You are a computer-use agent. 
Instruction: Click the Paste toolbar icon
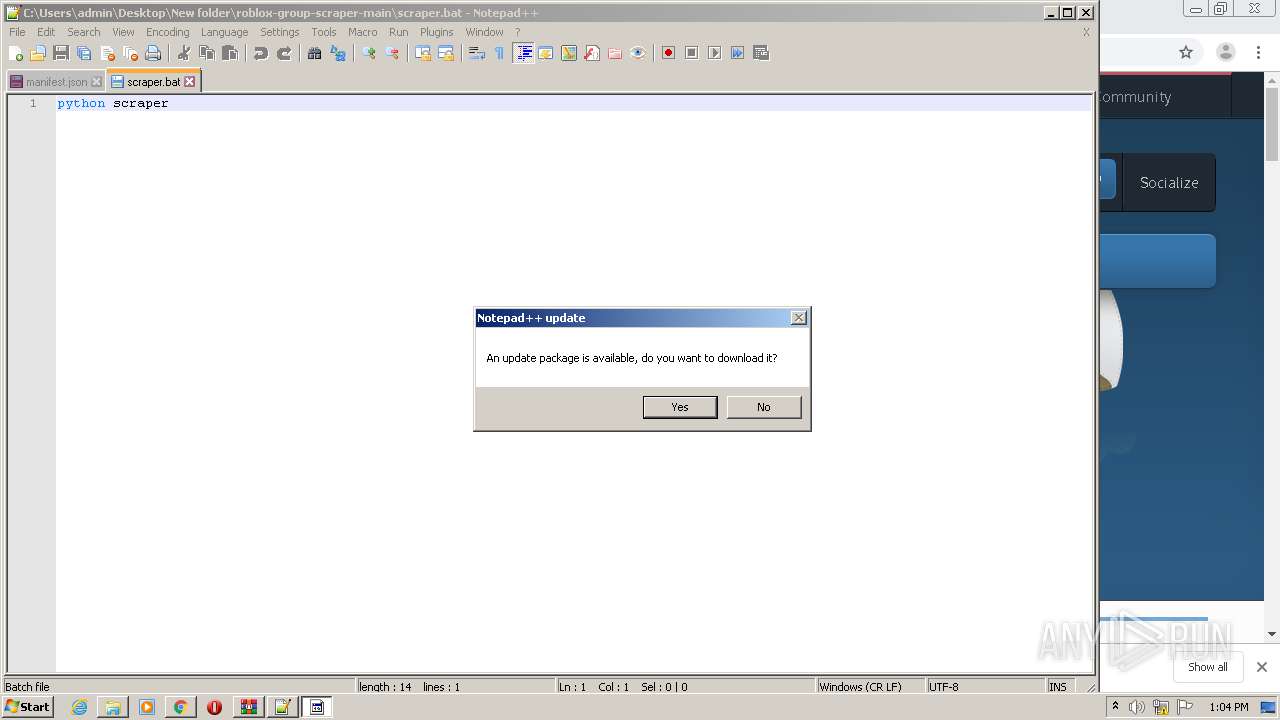(230, 53)
